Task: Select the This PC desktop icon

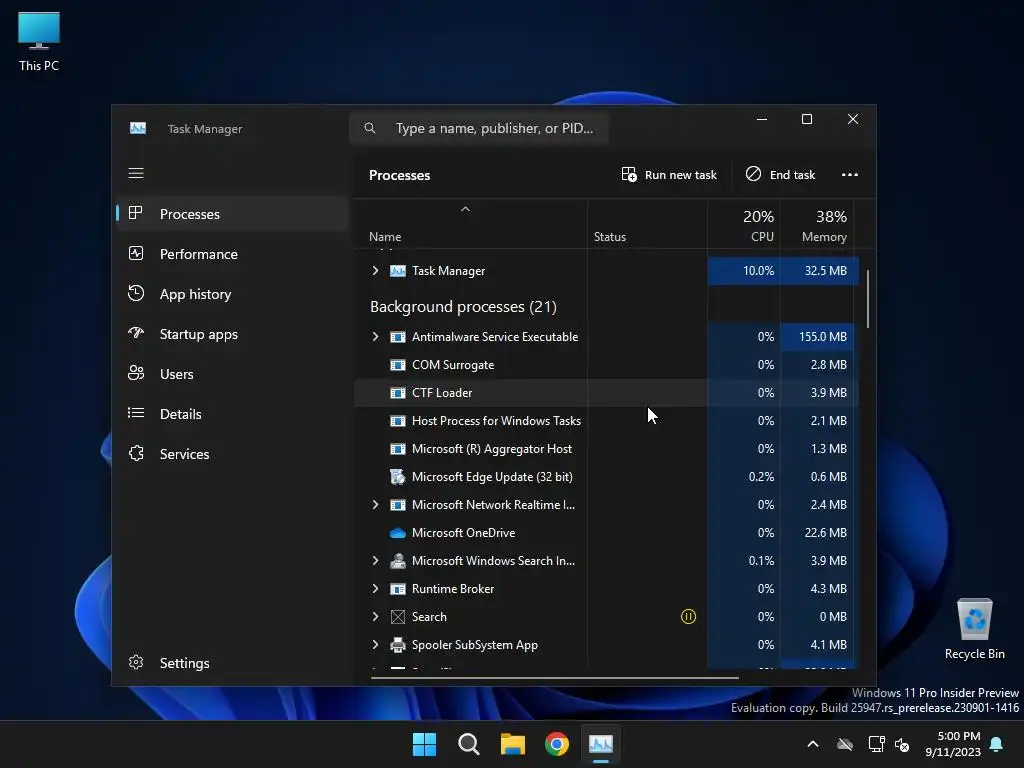Action: [x=39, y=42]
